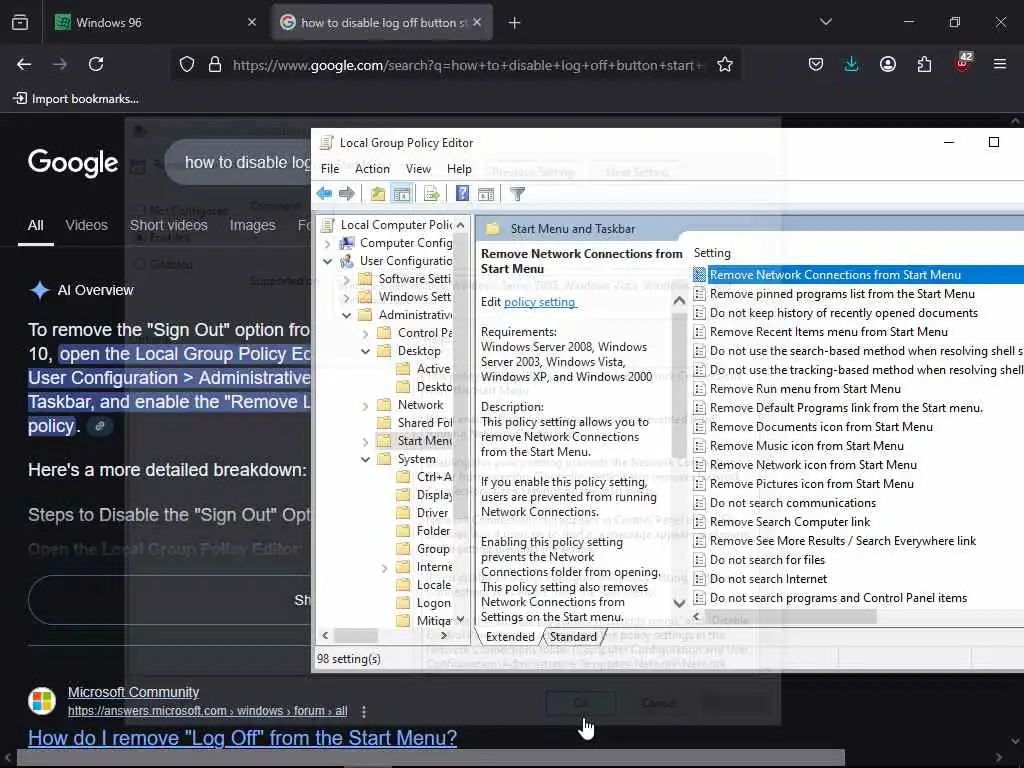This screenshot has width=1024, height=768.
Task: Open the Action menu in Group Policy Editor
Action: pyautogui.click(x=372, y=168)
